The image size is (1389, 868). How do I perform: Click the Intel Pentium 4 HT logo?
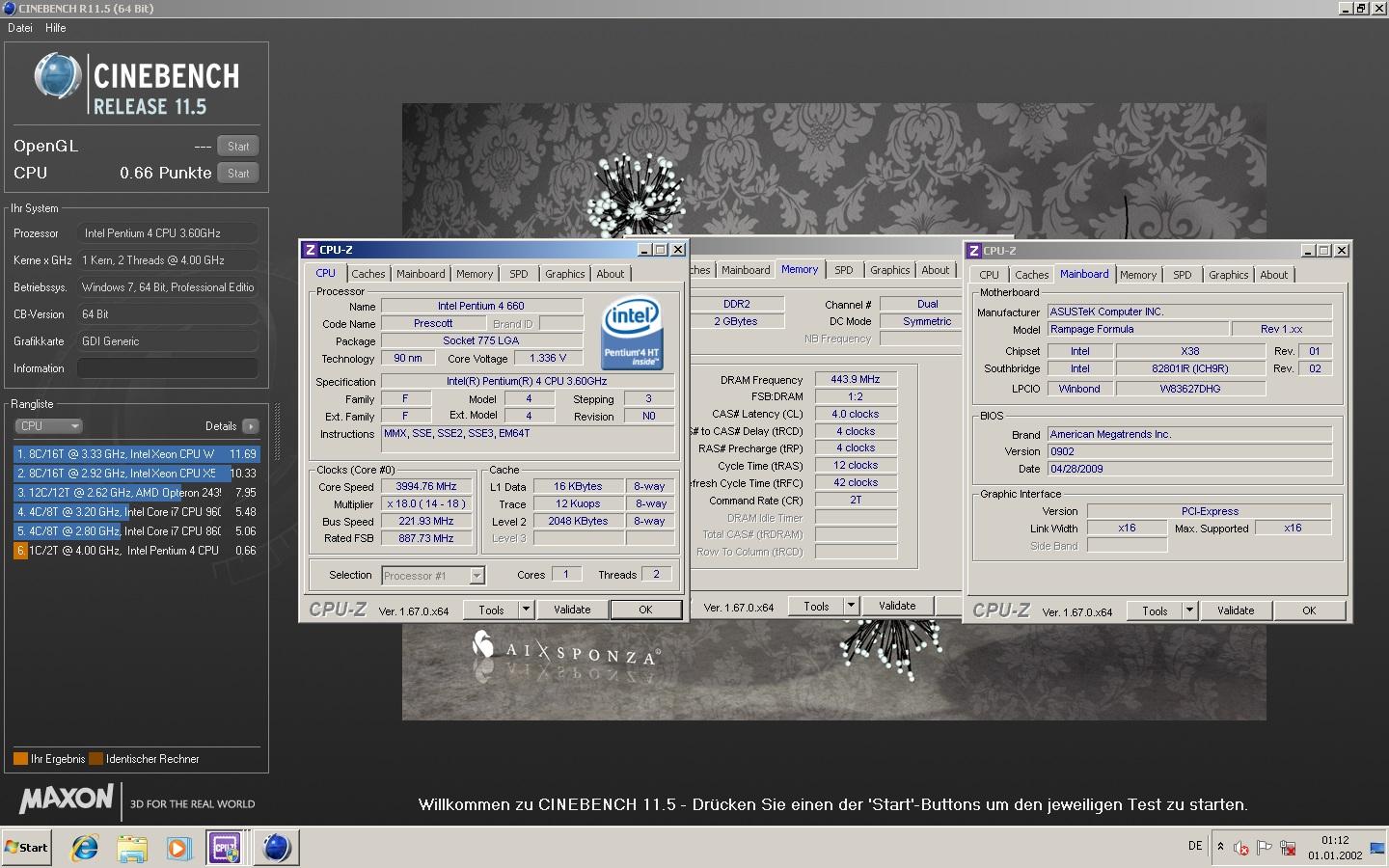pos(631,332)
